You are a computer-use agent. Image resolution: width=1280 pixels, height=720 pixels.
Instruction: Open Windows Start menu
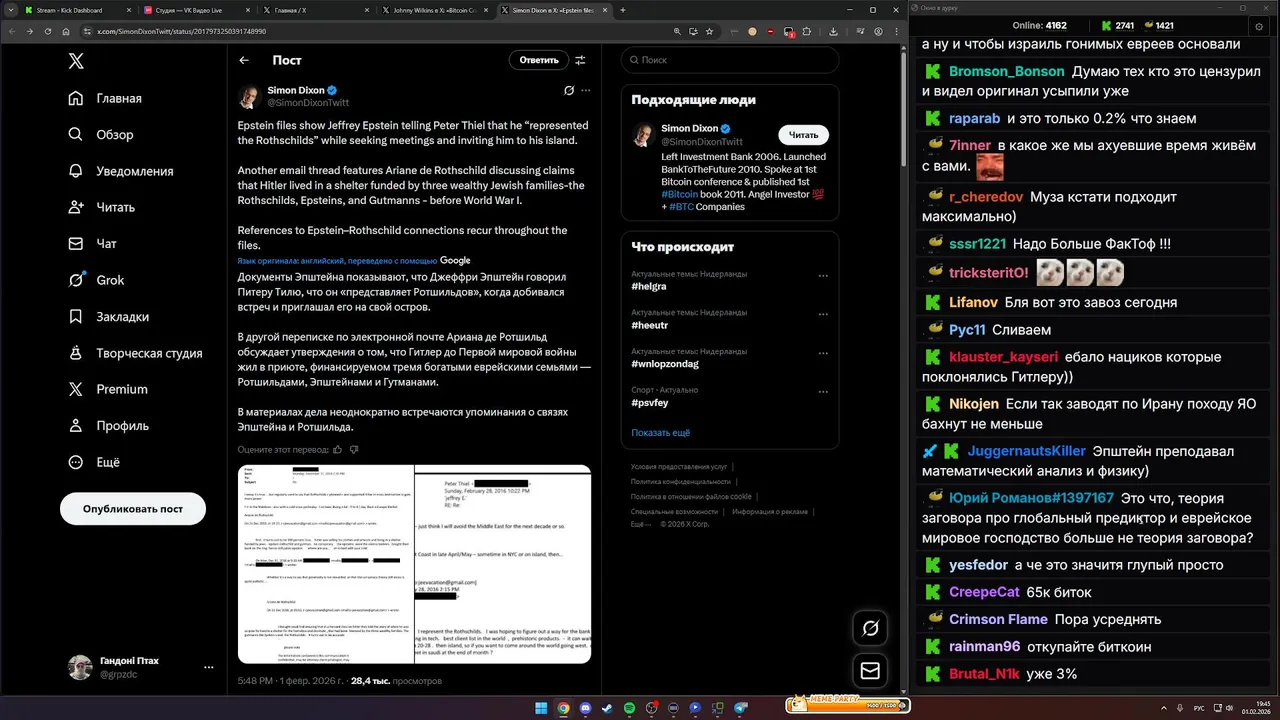pyautogui.click(x=541, y=708)
